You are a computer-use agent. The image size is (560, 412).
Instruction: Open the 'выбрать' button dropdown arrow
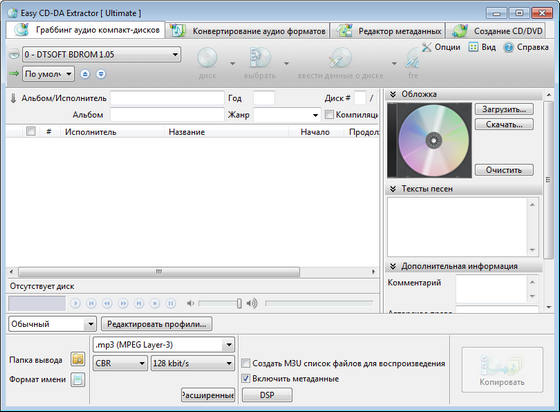[x=286, y=64]
